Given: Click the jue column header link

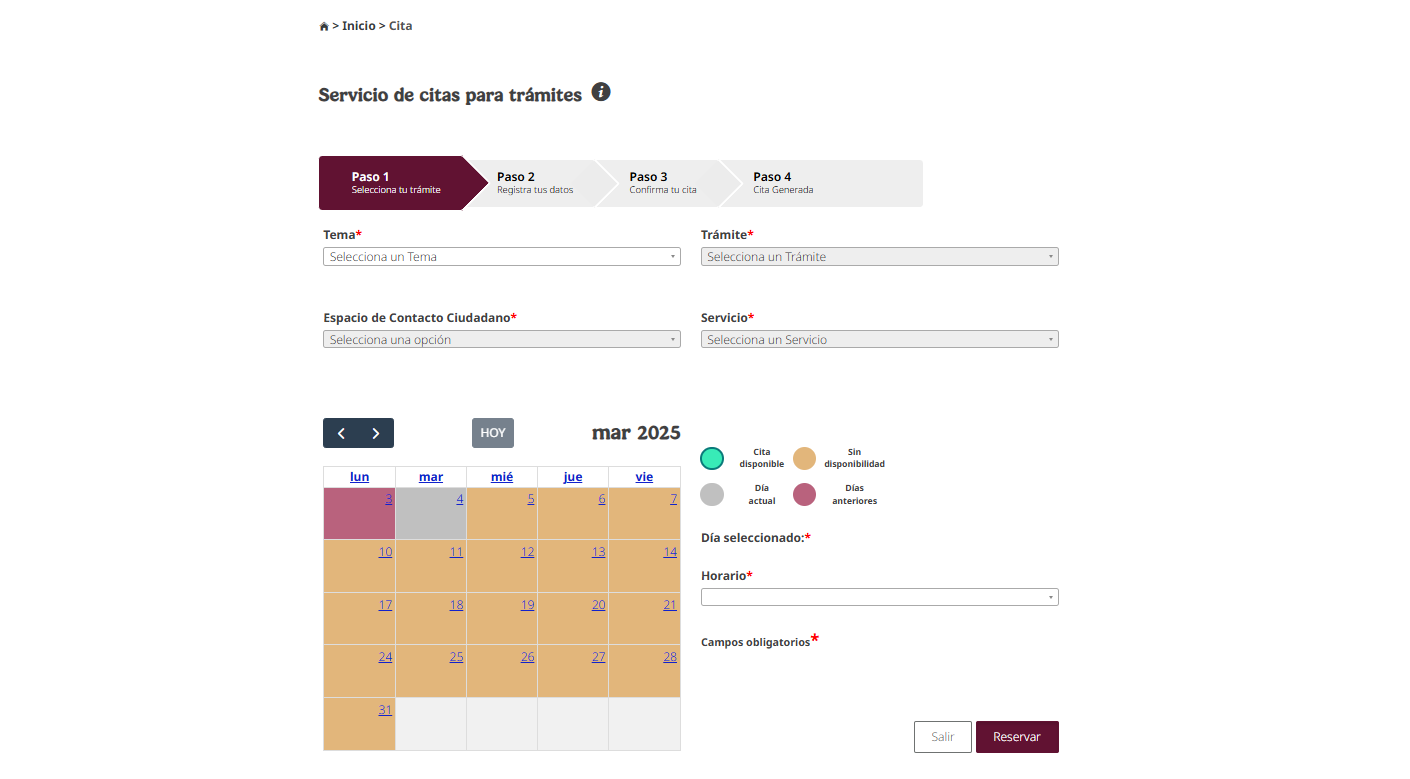Looking at the screenshot, I should click(x=573, y=477).
